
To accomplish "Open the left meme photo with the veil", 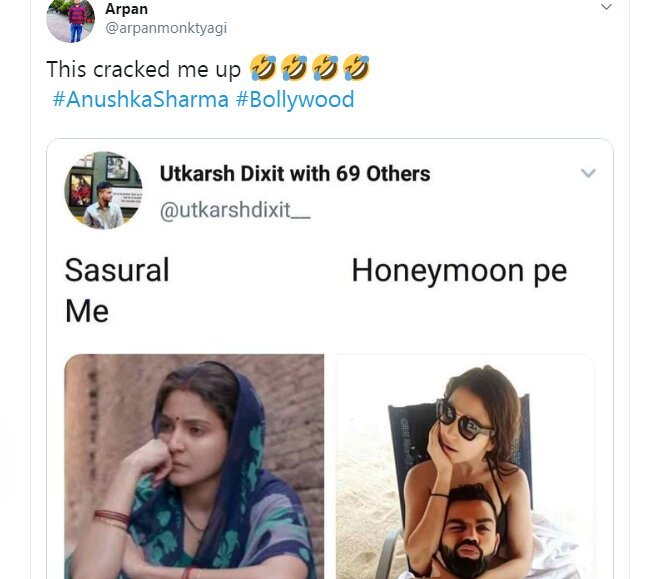I will (194, 466).
